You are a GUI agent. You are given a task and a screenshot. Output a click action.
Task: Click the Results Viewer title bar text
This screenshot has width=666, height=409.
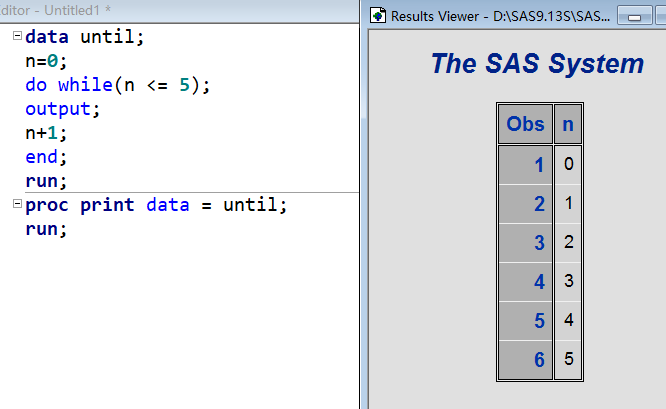(500, 16)
